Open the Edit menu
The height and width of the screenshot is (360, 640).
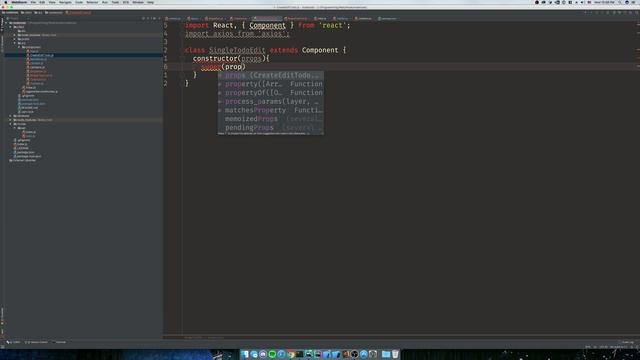pyautogui.click(x=42, y=2)
